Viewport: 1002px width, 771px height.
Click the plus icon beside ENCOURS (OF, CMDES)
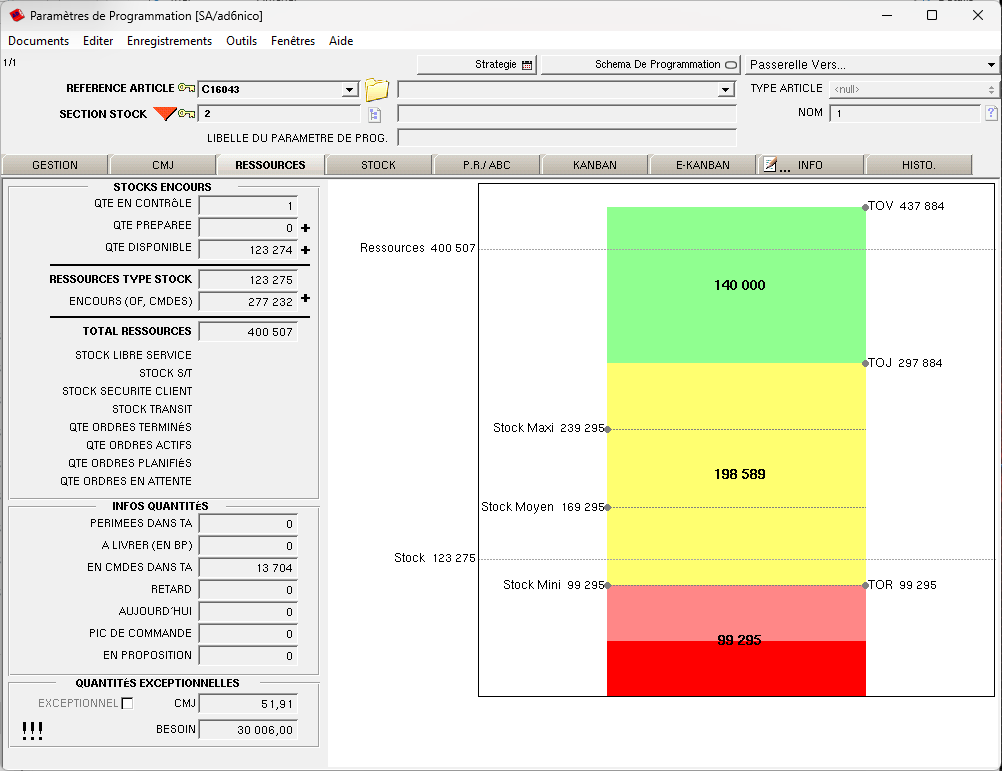tap(306, 299)
